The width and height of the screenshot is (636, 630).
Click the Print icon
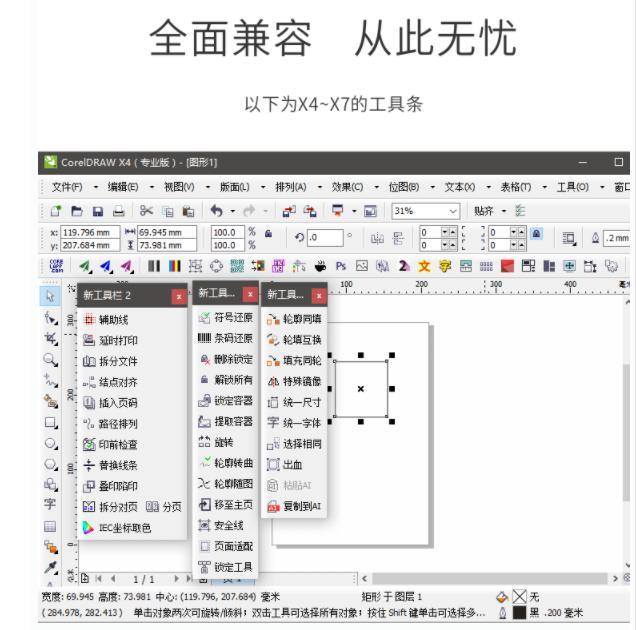pos(118,211)
